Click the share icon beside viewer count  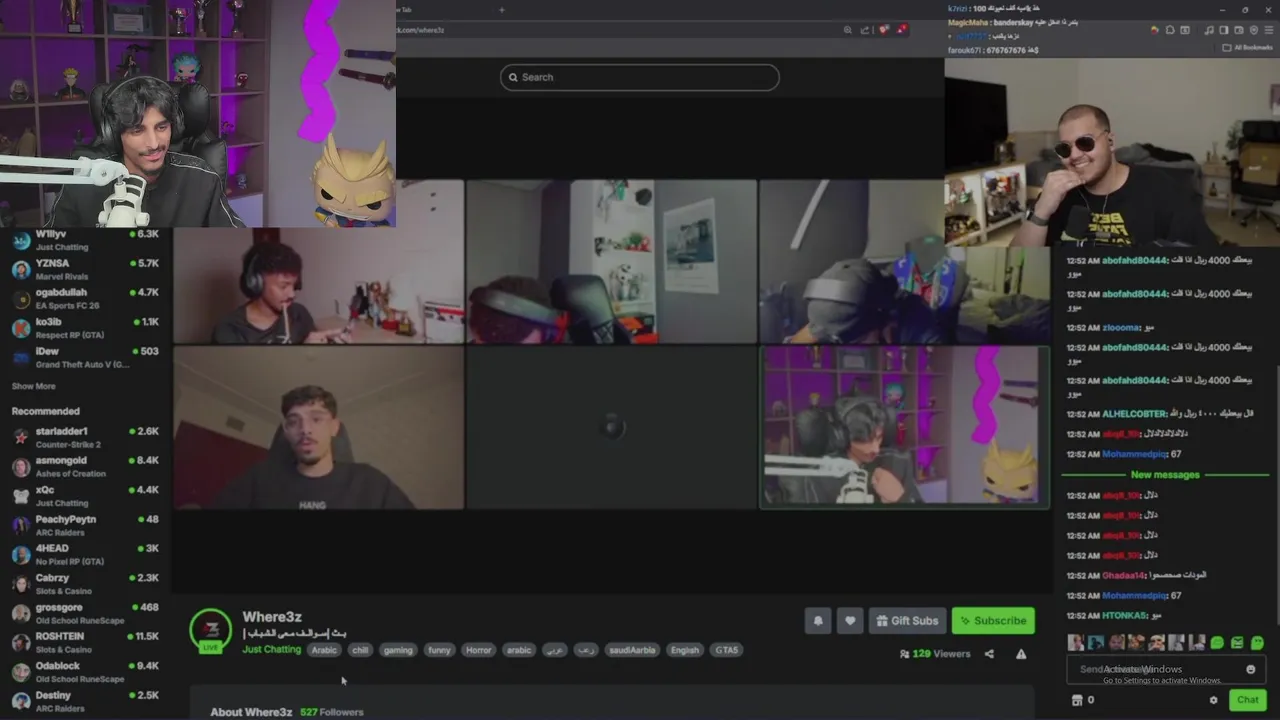[989, 654]
